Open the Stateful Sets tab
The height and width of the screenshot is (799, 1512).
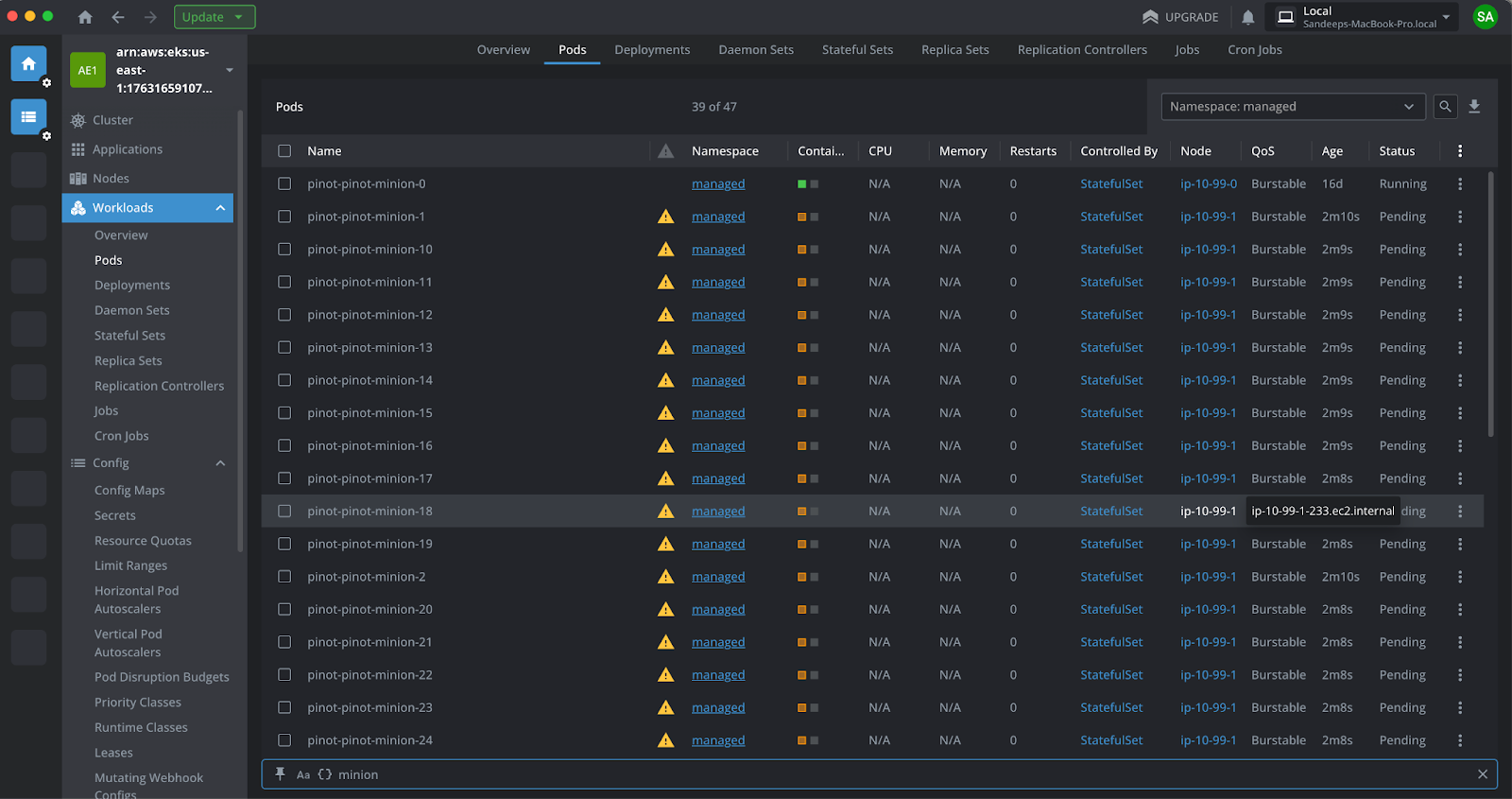tap(857, 50)
